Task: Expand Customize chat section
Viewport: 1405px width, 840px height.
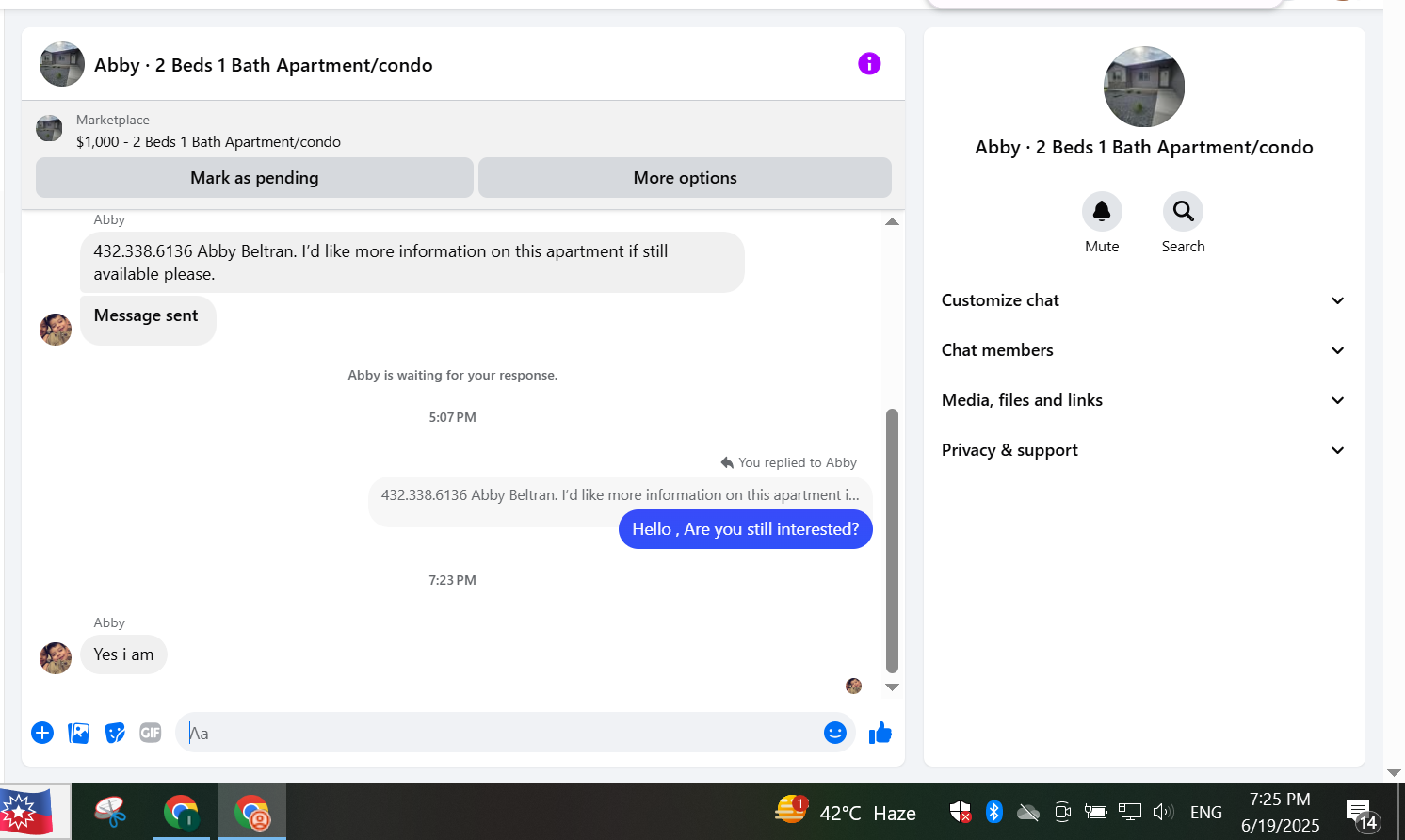Action: pyautogui.click(x=1144, y=300)
